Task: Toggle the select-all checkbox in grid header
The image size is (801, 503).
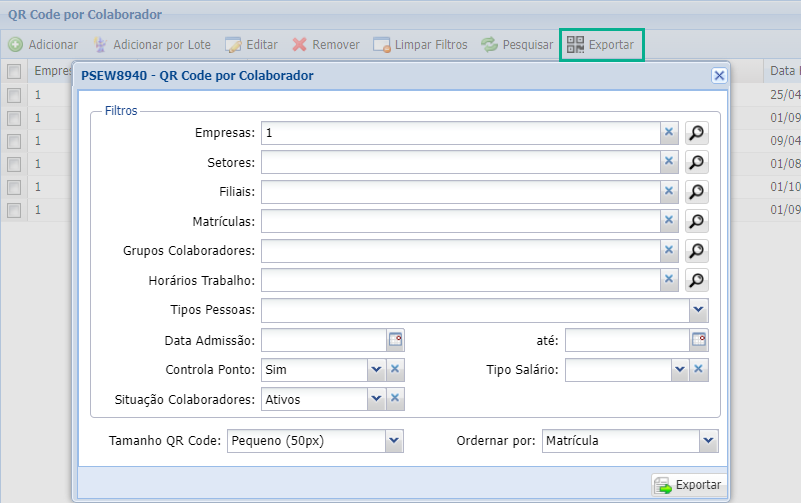Action: (x=14, y=71)
